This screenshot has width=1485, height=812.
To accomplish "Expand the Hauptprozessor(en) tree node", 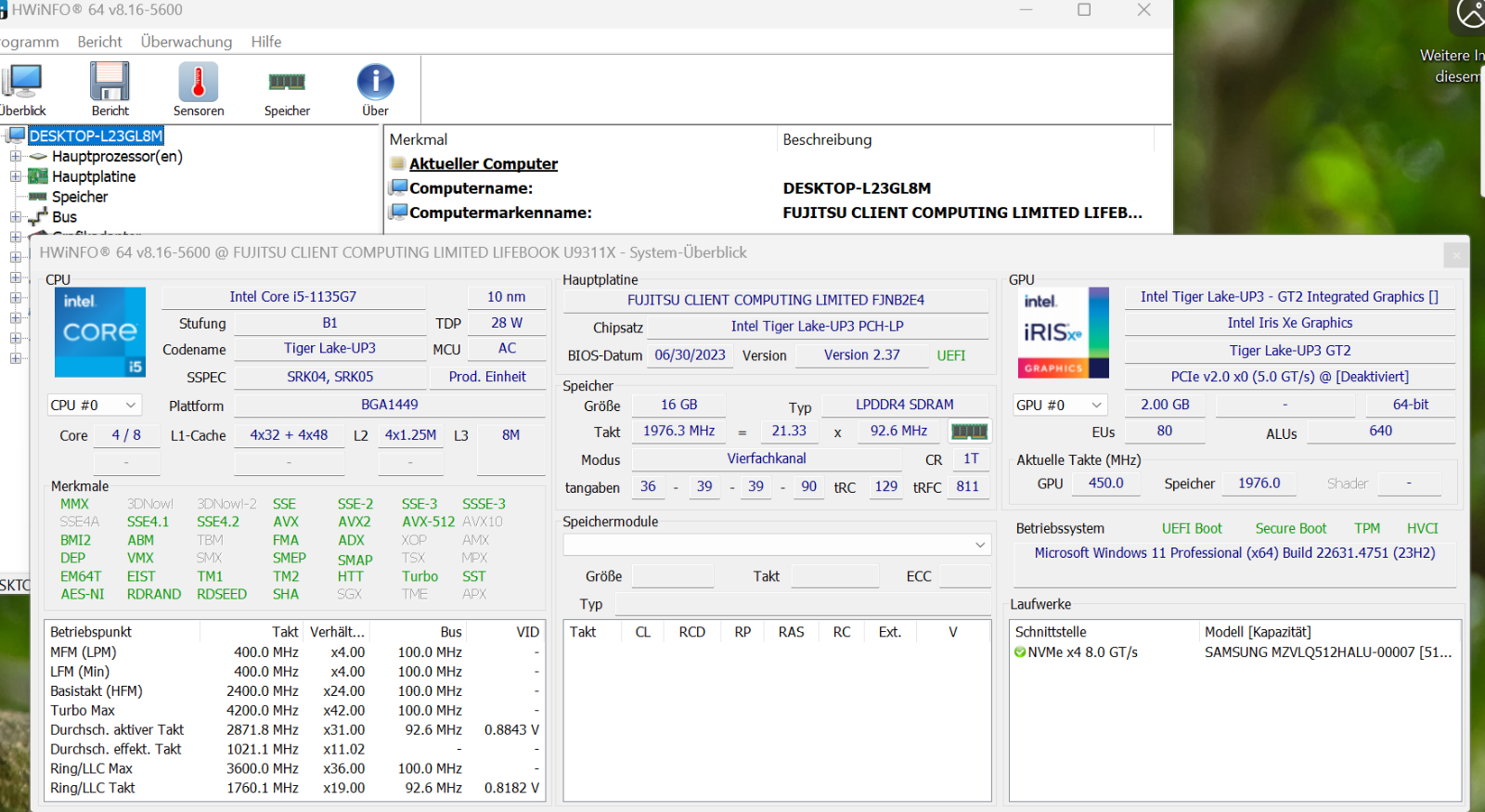I will click(x=16, y=157).
